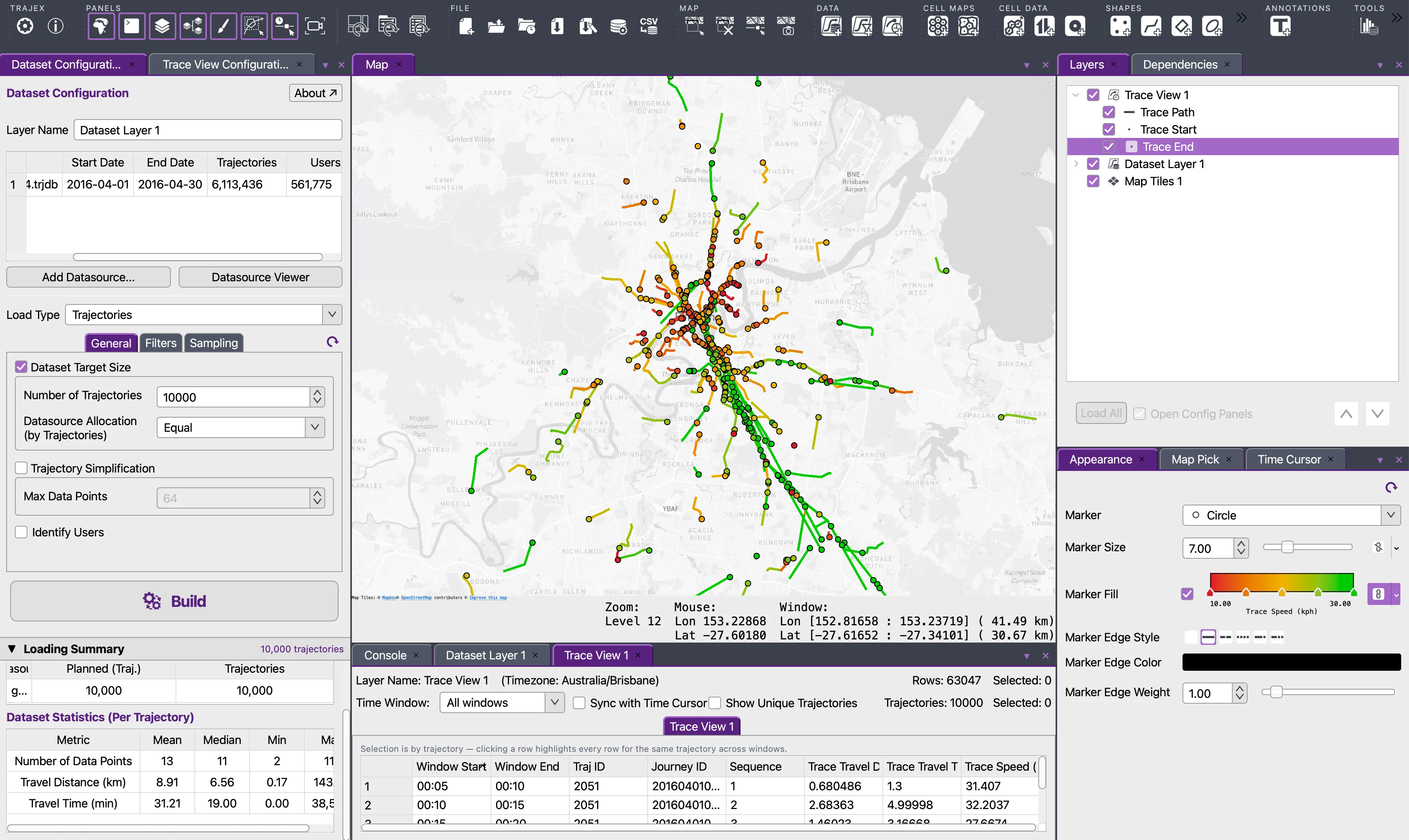Reset appearance settings with the refresh arrow

pyautogui.click(x=1391, y=487)
